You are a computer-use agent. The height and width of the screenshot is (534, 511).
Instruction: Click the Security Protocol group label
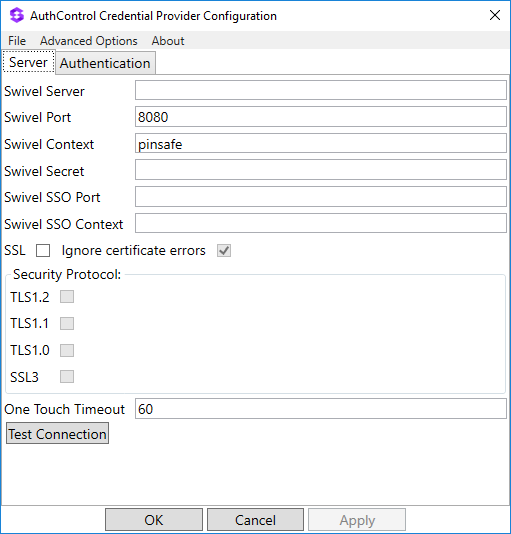pyautogui.click(x=67, y=274)
